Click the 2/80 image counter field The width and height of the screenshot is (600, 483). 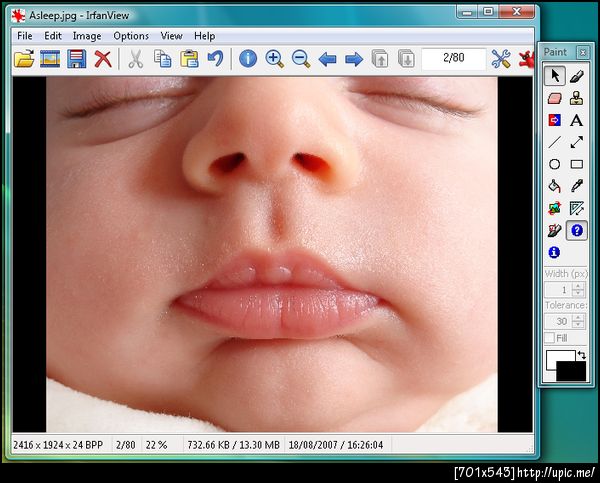[x=454, y=59]
